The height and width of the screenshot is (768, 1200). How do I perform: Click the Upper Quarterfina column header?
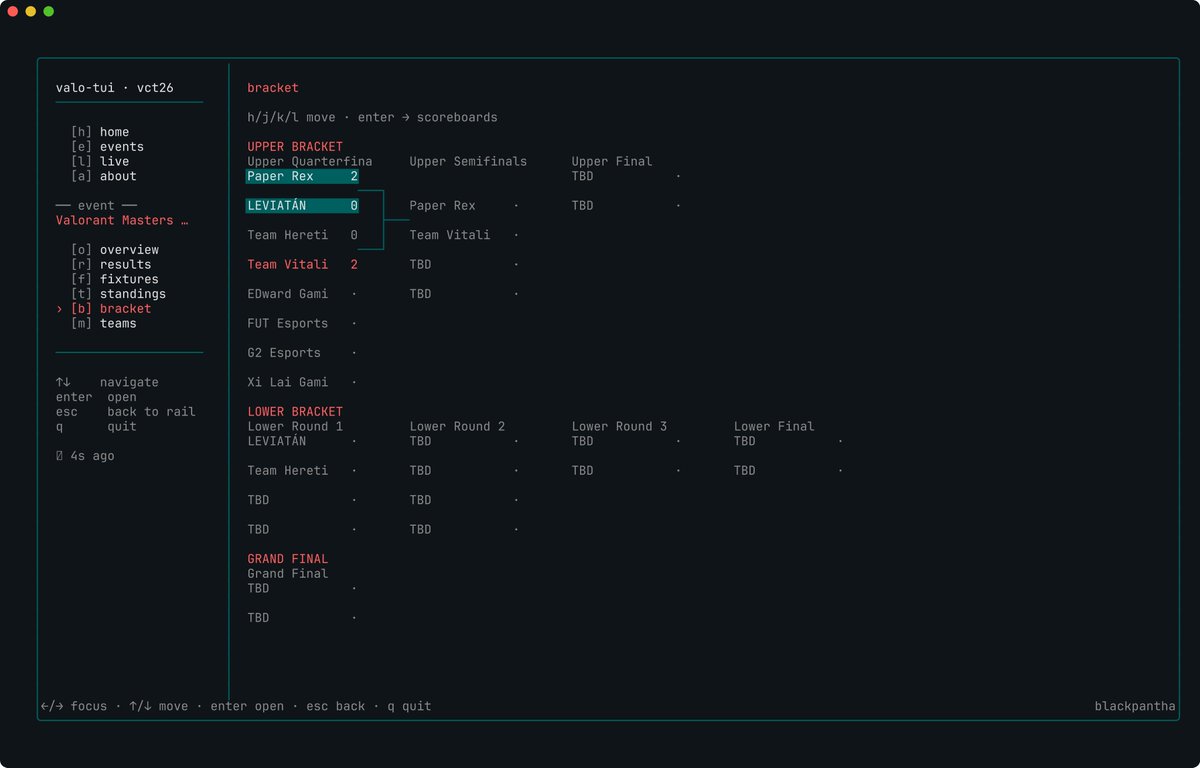tap(310, 161)
